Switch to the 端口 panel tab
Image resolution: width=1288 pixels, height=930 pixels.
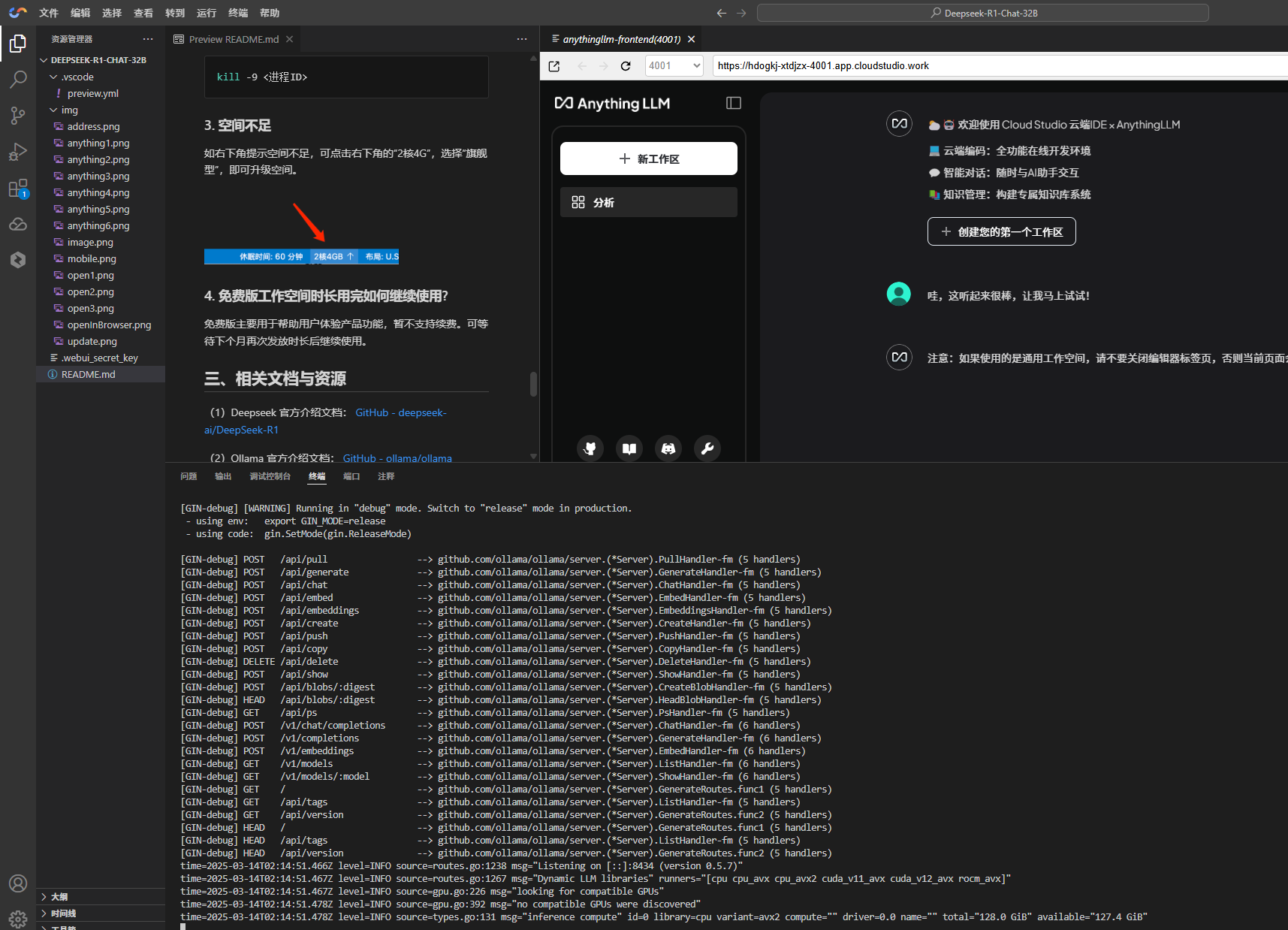[x=351, y=476]
